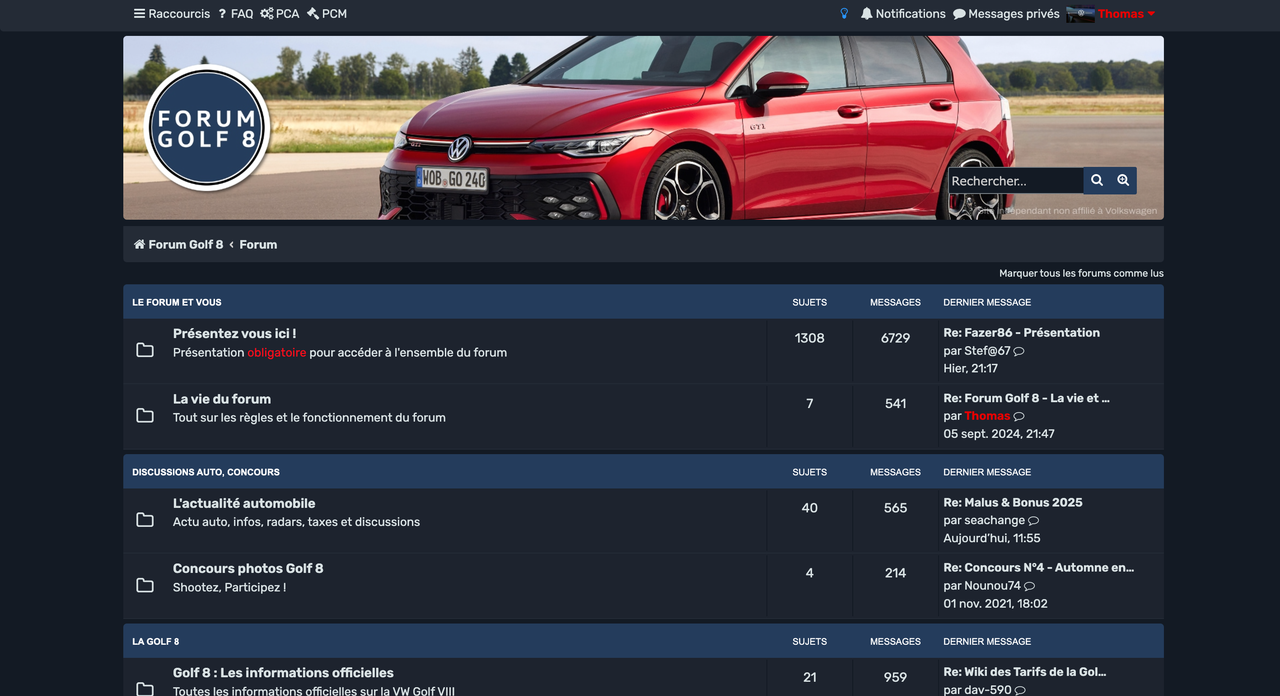The height and width of the screenshot is (696, 1280).
Task: Open Re: Forum Golf 8 - La vie et post
Action: pyautogui.click(x=1026, y=398)
